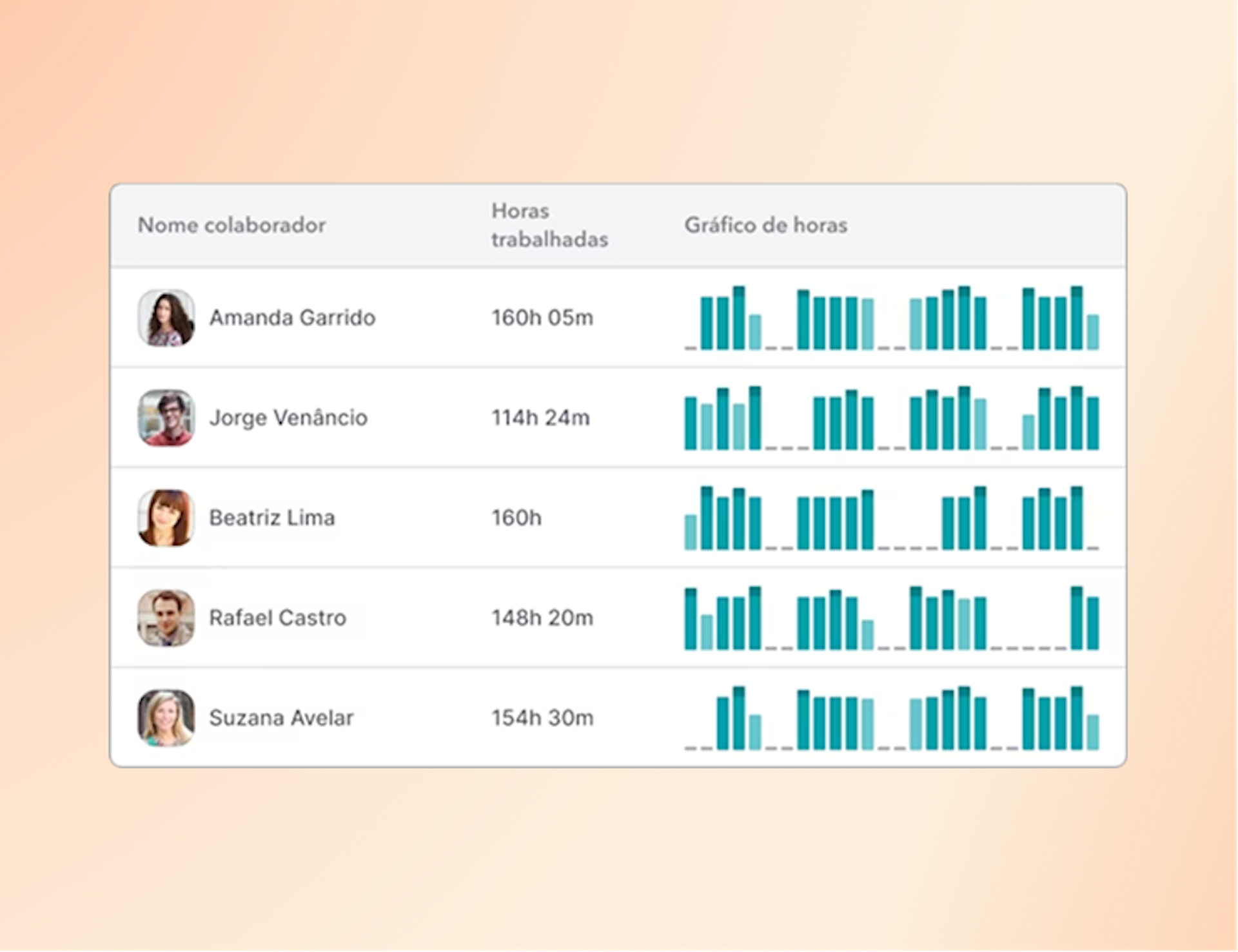Viewport: 1238px width, 952px height.
Task: Click Amanda Garrido's profile photo
Action: [x=166, y=318]
